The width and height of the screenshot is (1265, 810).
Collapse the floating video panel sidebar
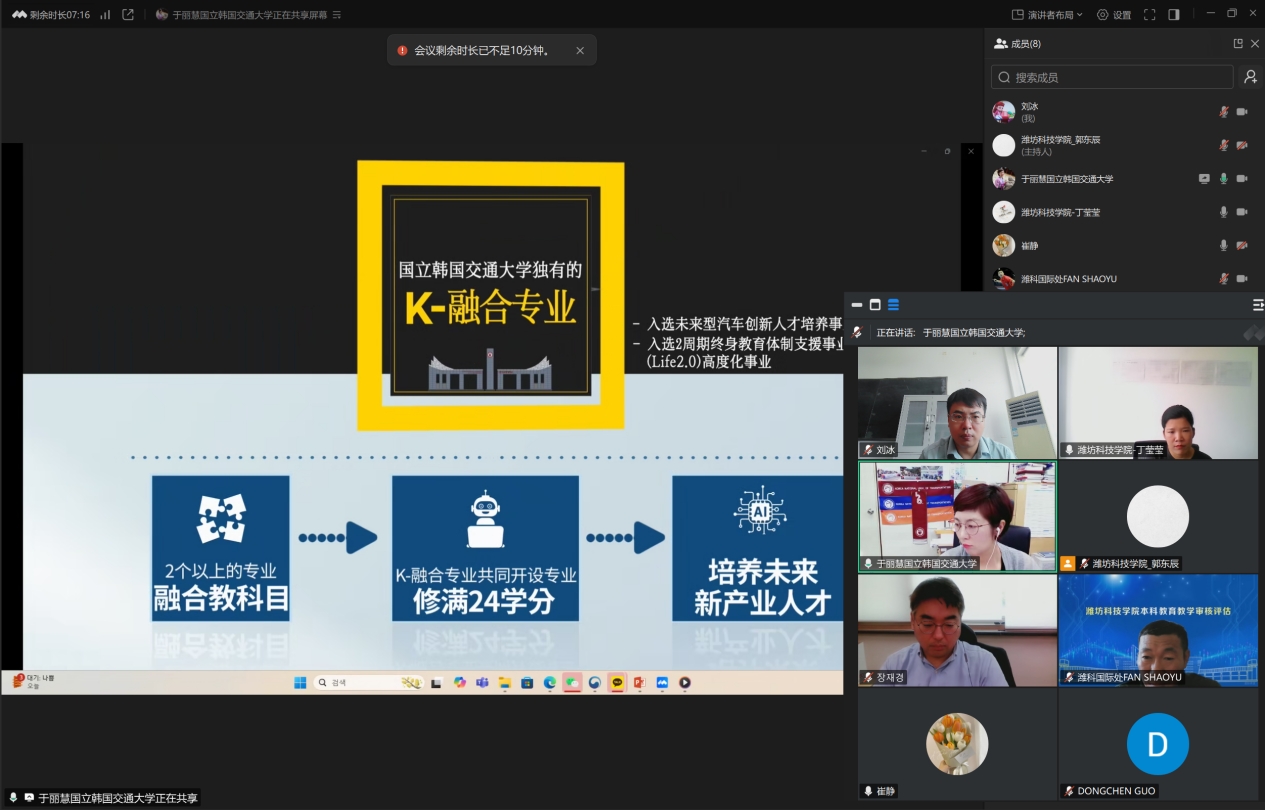(x=1257, y=305)
